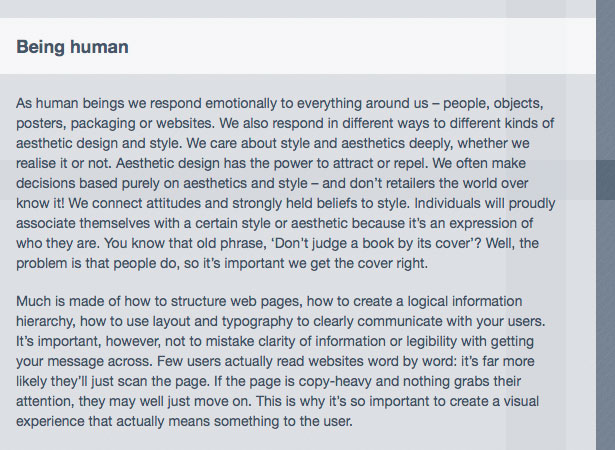
Task: Click the words "Individuals will proudly"
Action: click(485, 204)
